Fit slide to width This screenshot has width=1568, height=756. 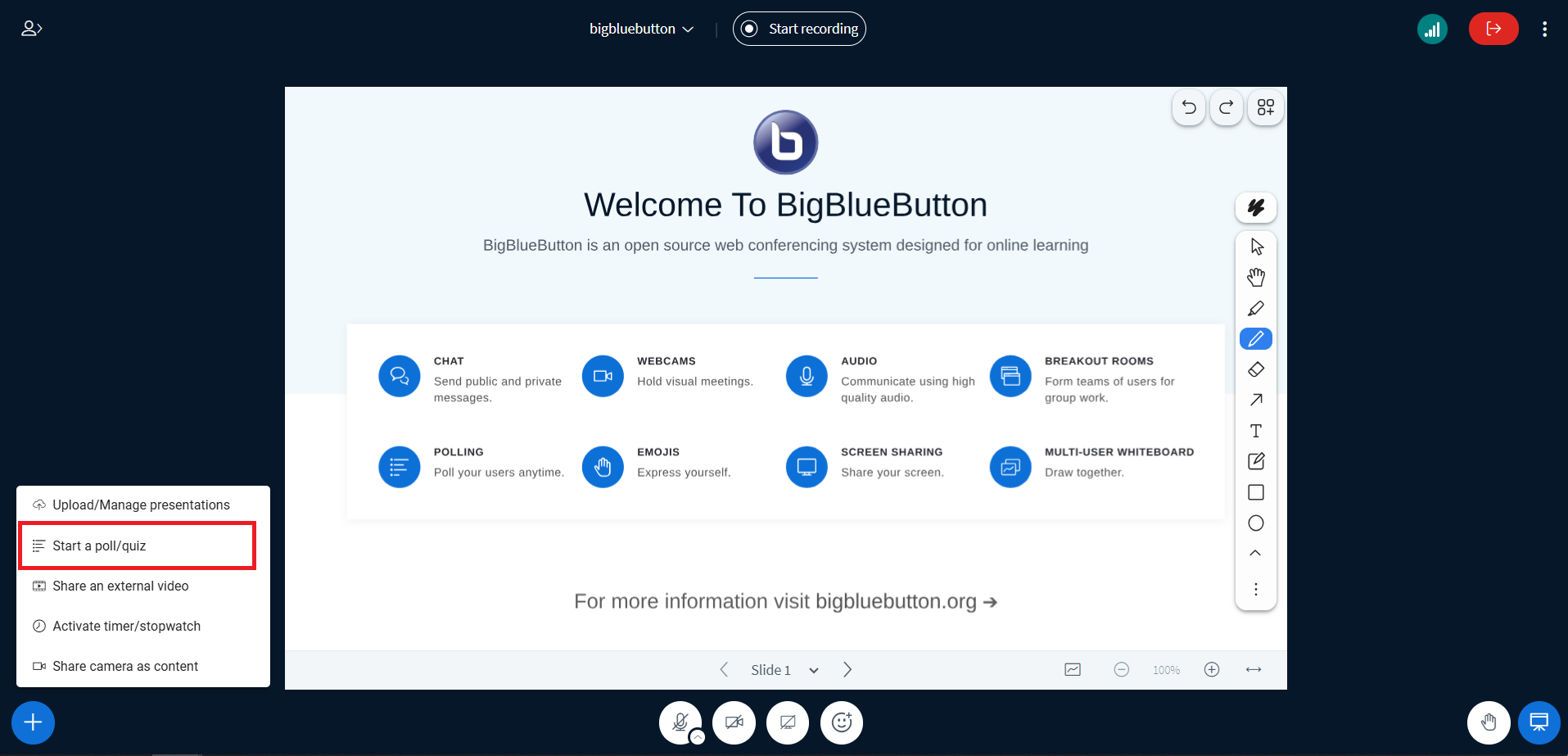tap(1254, 669)
